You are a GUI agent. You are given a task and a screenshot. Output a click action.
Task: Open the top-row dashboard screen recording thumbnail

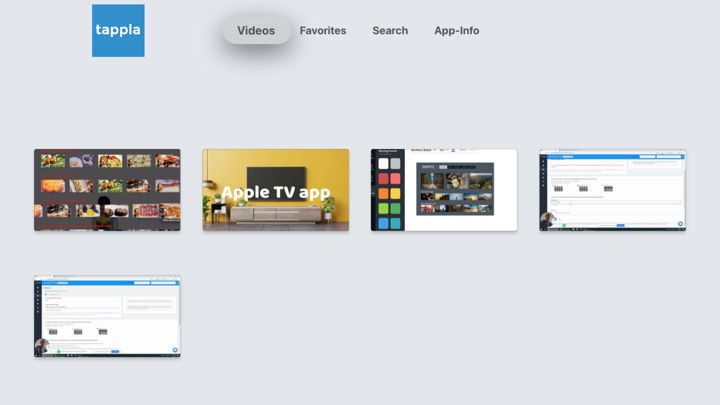(x=613, y=190)
